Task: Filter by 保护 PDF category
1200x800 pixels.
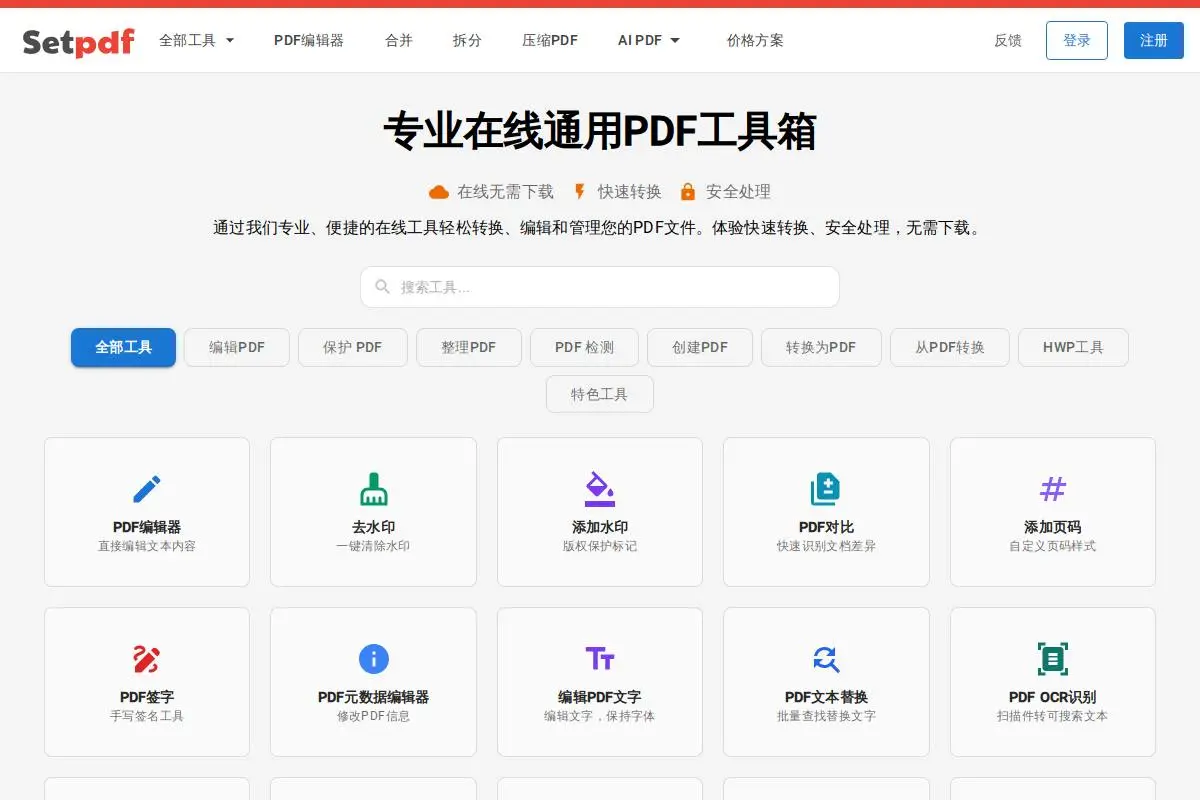Action: pos(353,348)
